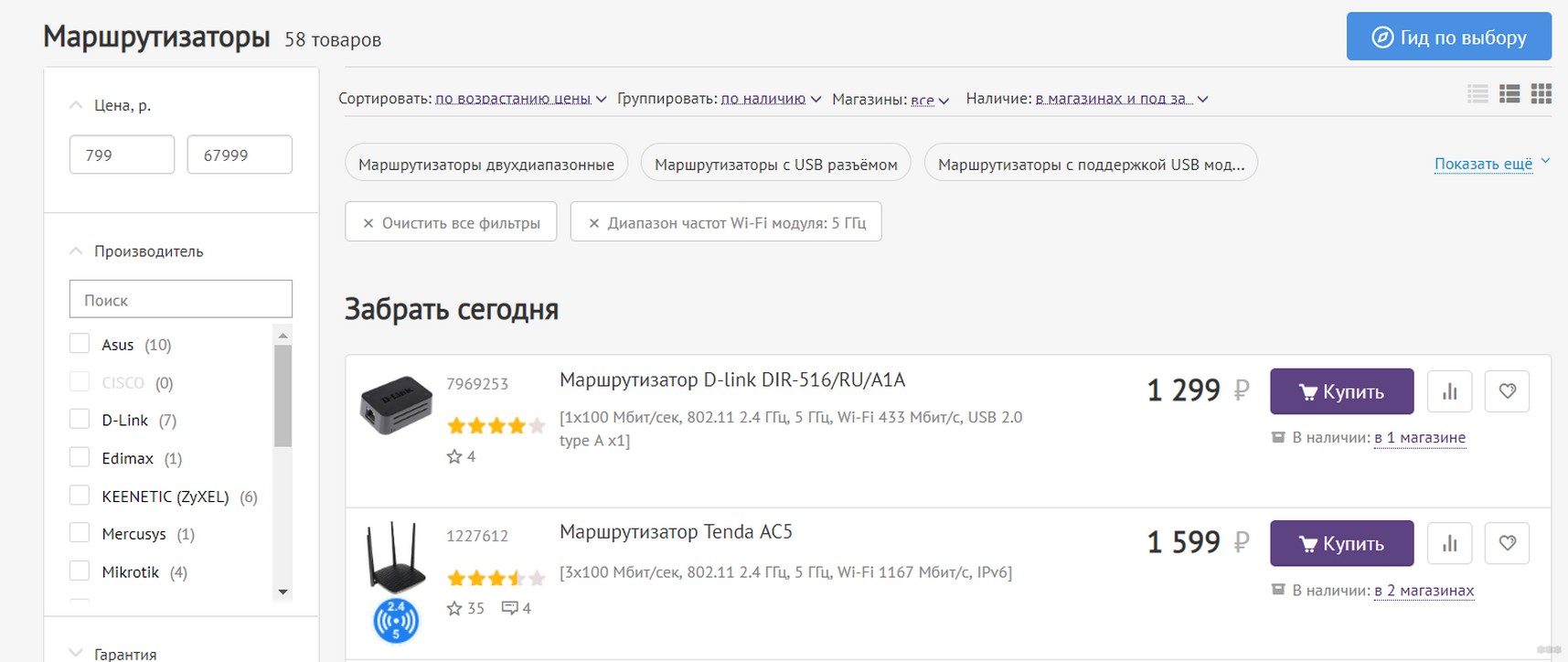Open Наличие availability dropdown
The width and height of the screenshot is (1568, 662).
[1122, 99]
